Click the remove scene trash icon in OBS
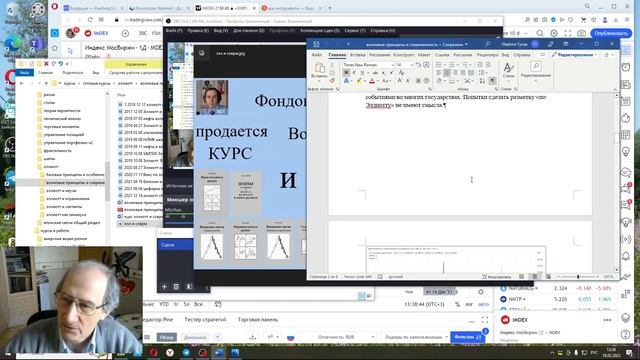Image resolution: width=640 pixels, height=360 pixels. tap(176, 287)
